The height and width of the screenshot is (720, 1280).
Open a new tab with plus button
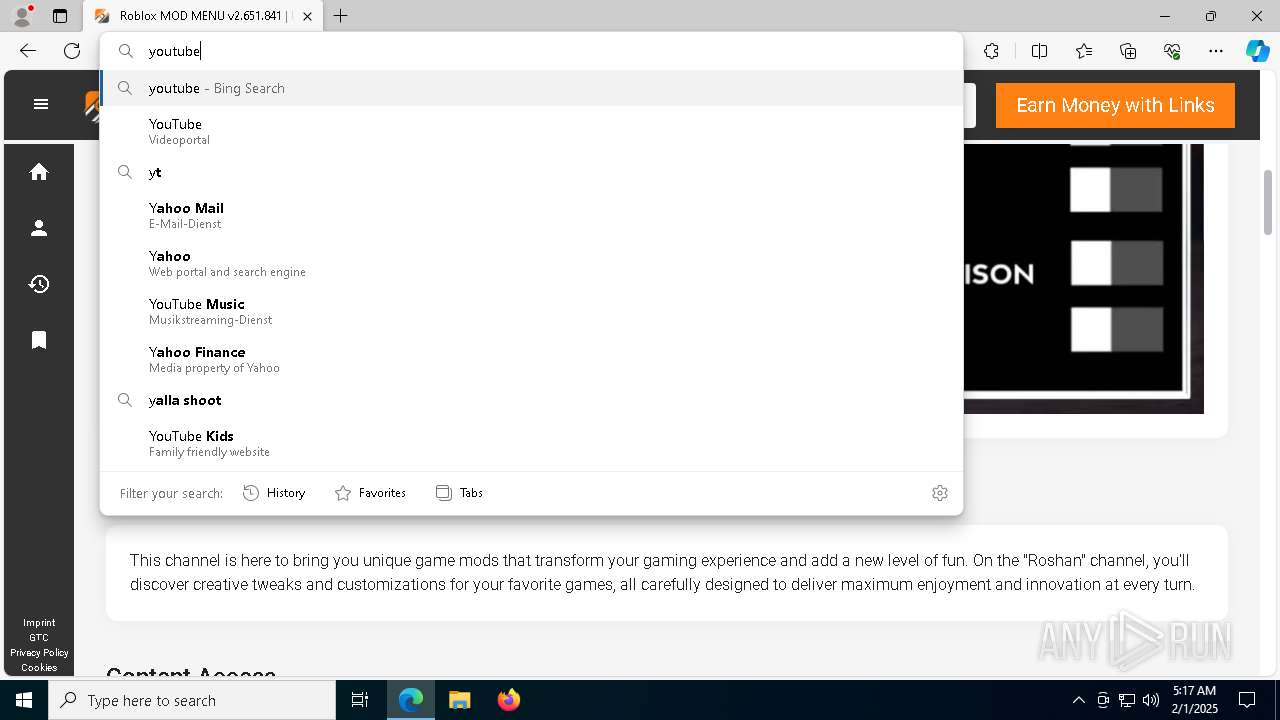341,16
